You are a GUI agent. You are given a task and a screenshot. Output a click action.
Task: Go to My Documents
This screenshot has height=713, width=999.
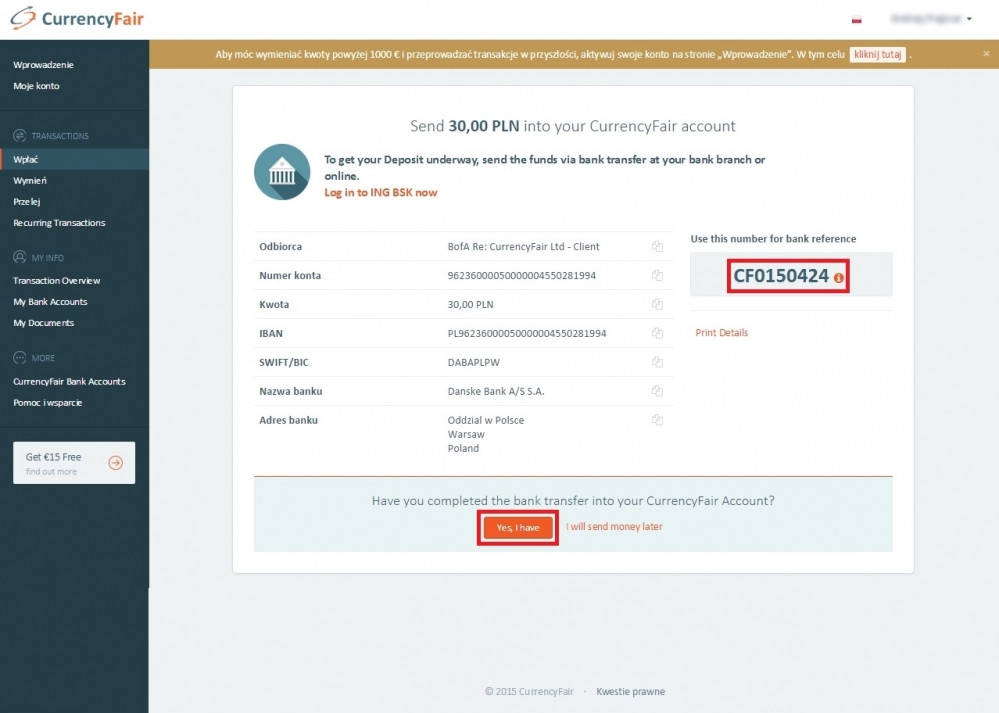point(43,323)
